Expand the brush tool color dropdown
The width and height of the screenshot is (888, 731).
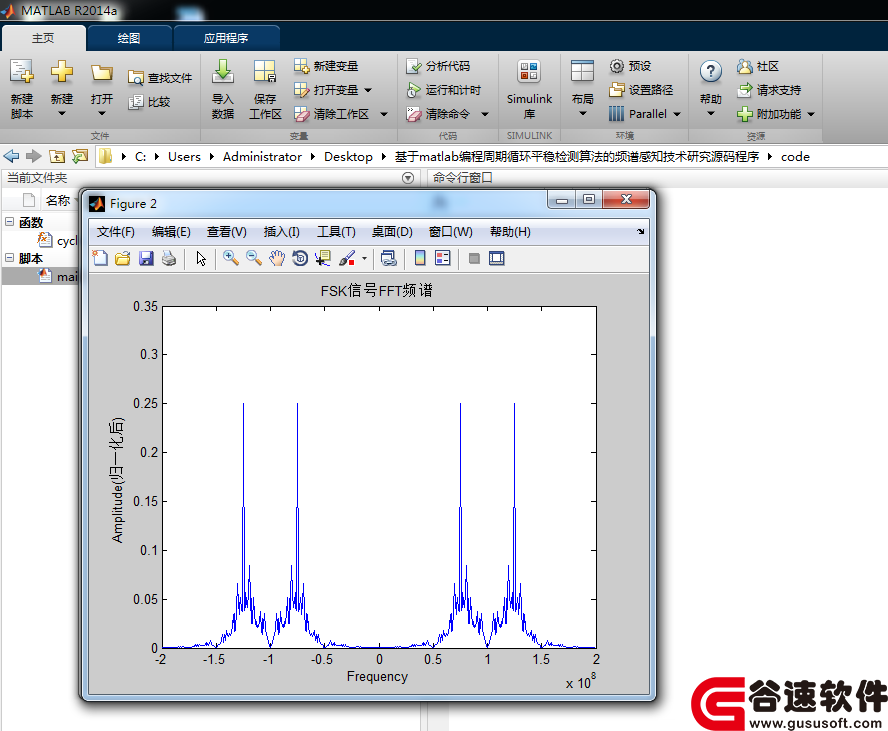[364, 259]
